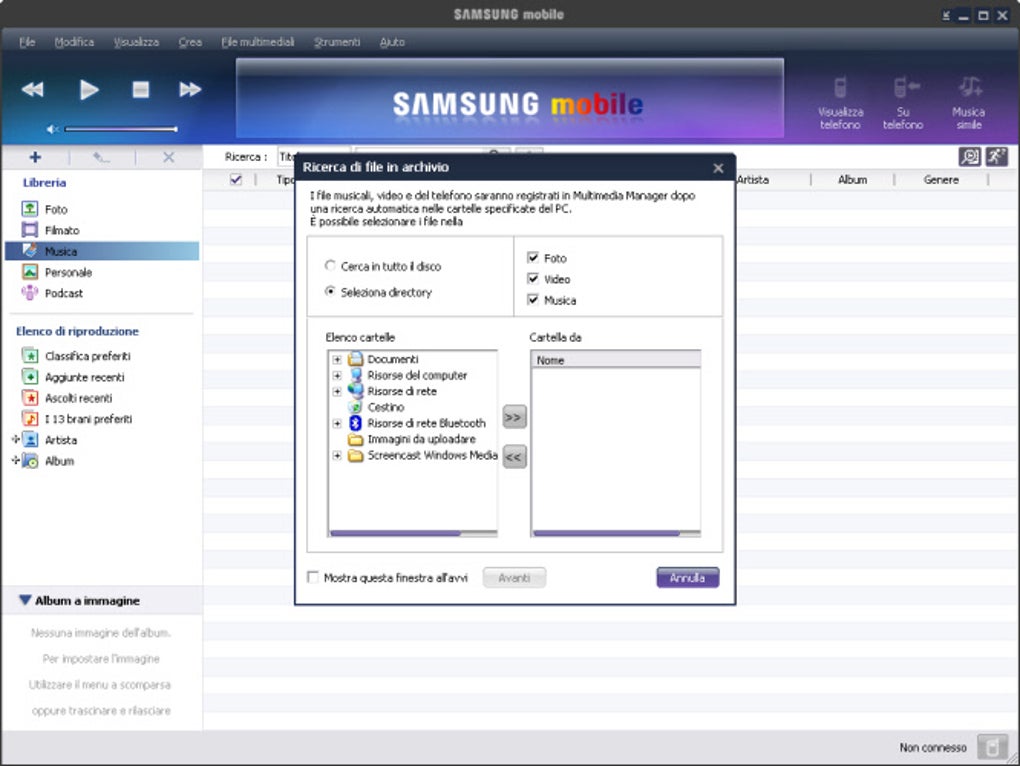The width and height of the screenshot is (1020, 766).
Task: Uncheck the Foto checkbox in dialog
Action: point(533,258)
